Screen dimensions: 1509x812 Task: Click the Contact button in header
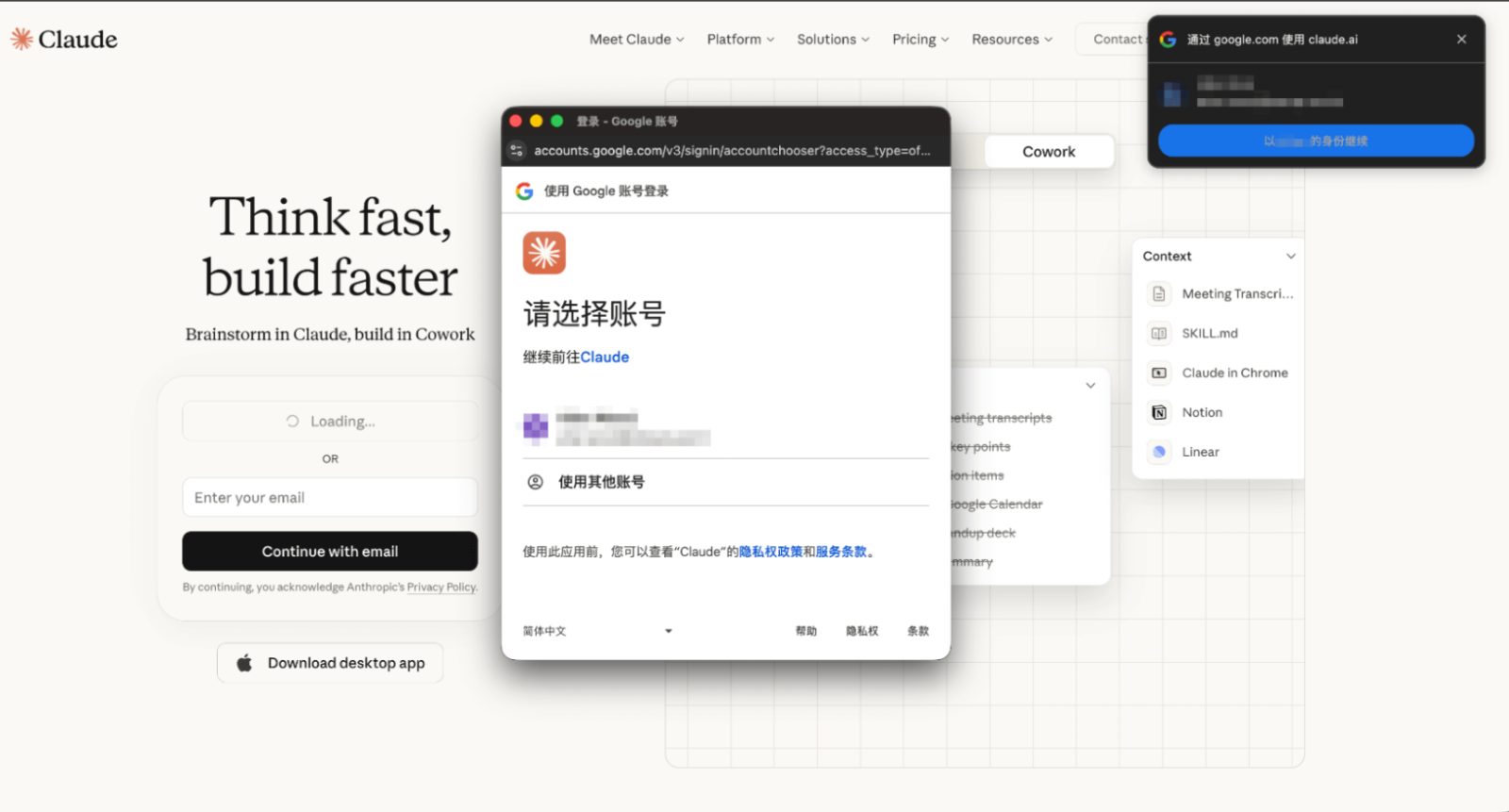[x=1112, y=40]
